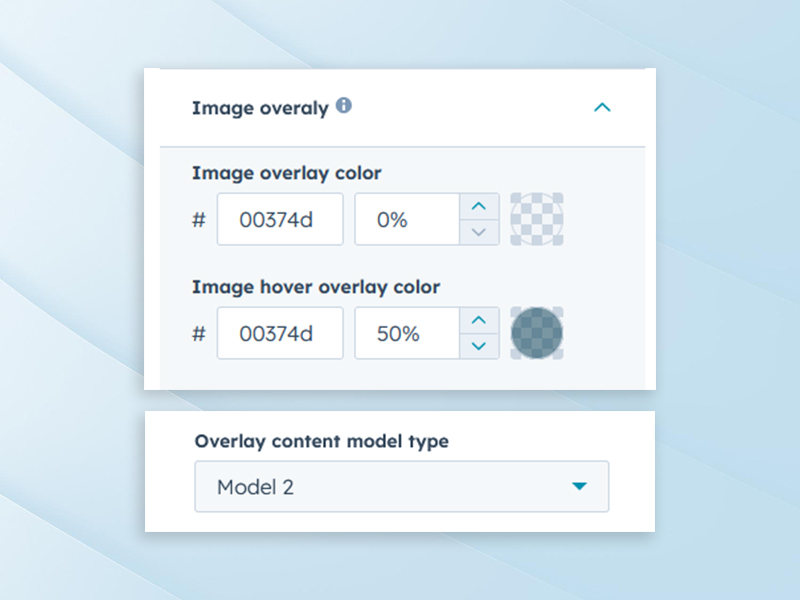Click the 50% hover opacity input field
The width and height of the screenshot is (800, 600).
(x=406, y=333)
